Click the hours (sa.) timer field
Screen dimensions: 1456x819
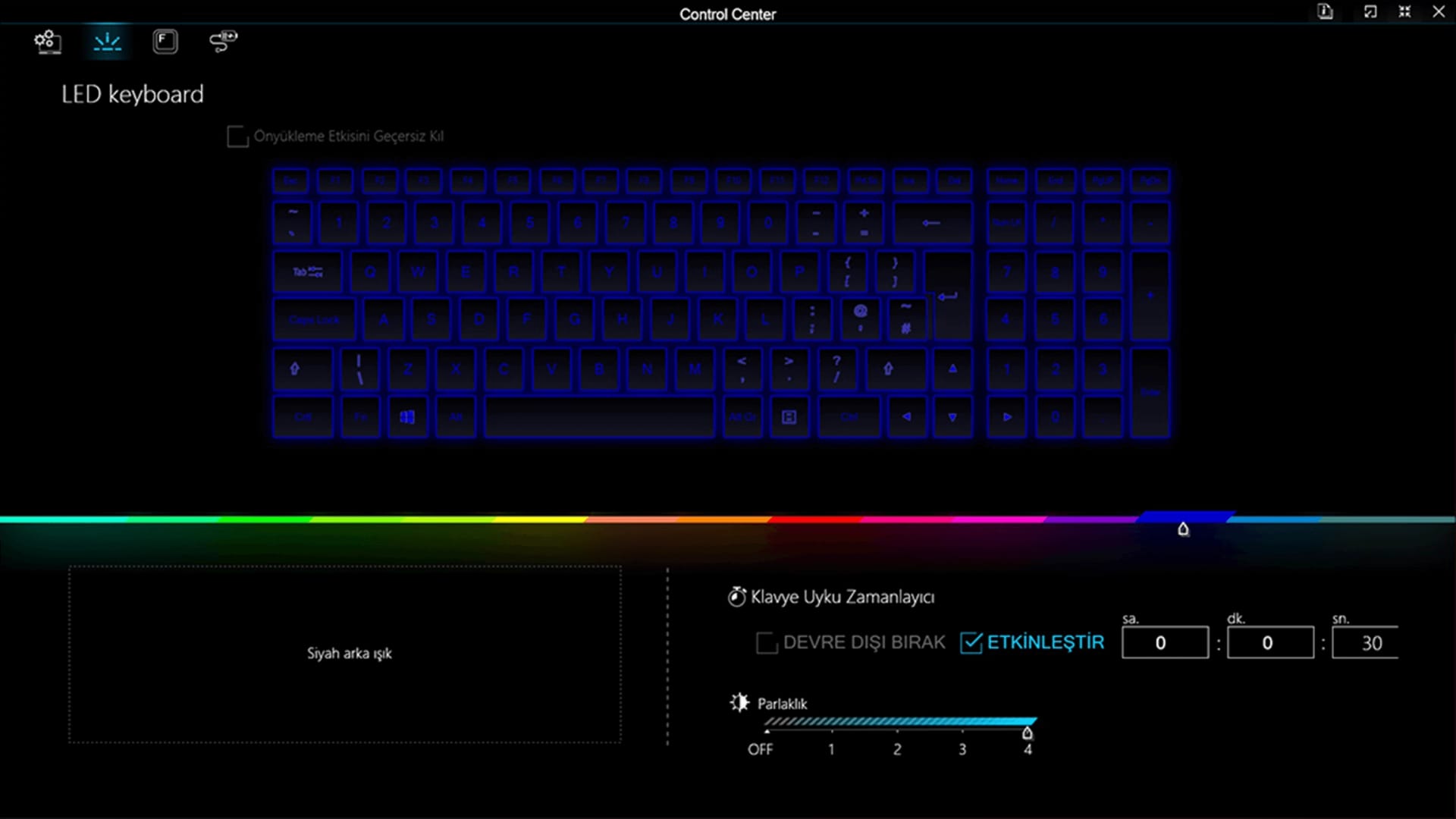pyautogui.click(x=1164, y=643)
